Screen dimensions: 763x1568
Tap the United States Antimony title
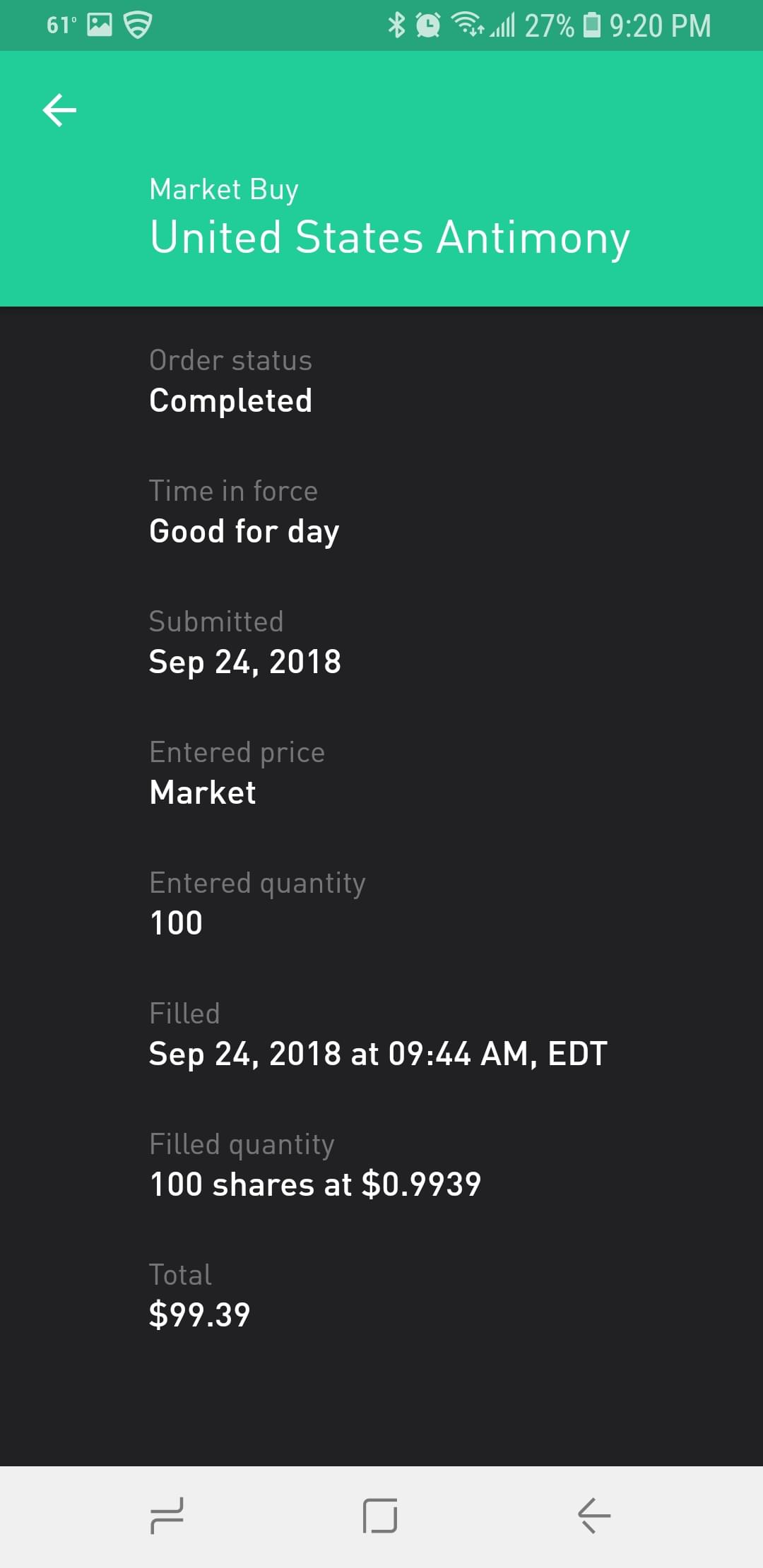389,237
